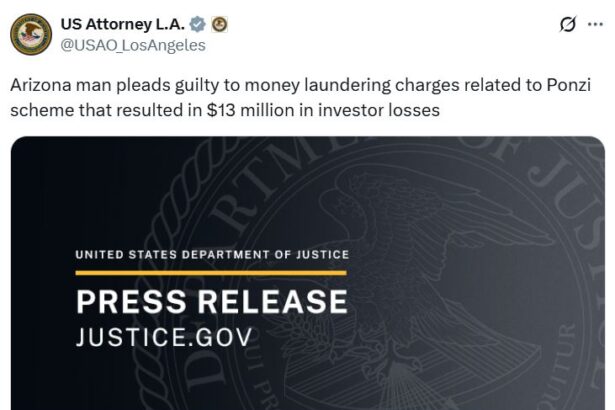615x410 pixels.
Task: Open the US Attorney L.A. profile avatar
Action: [32, 35]
